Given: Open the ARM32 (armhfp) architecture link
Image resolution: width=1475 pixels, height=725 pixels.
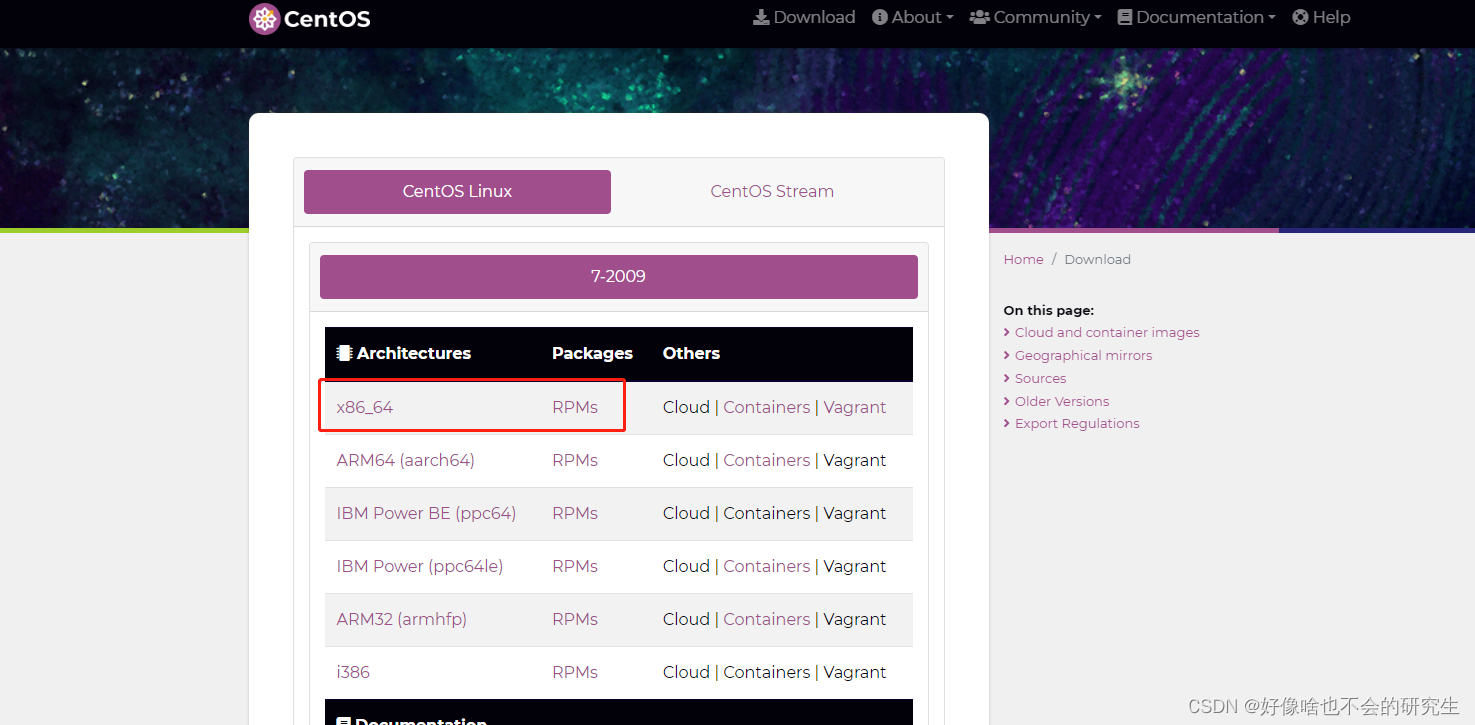Looking at the screenshot, I should pos(402,619).
